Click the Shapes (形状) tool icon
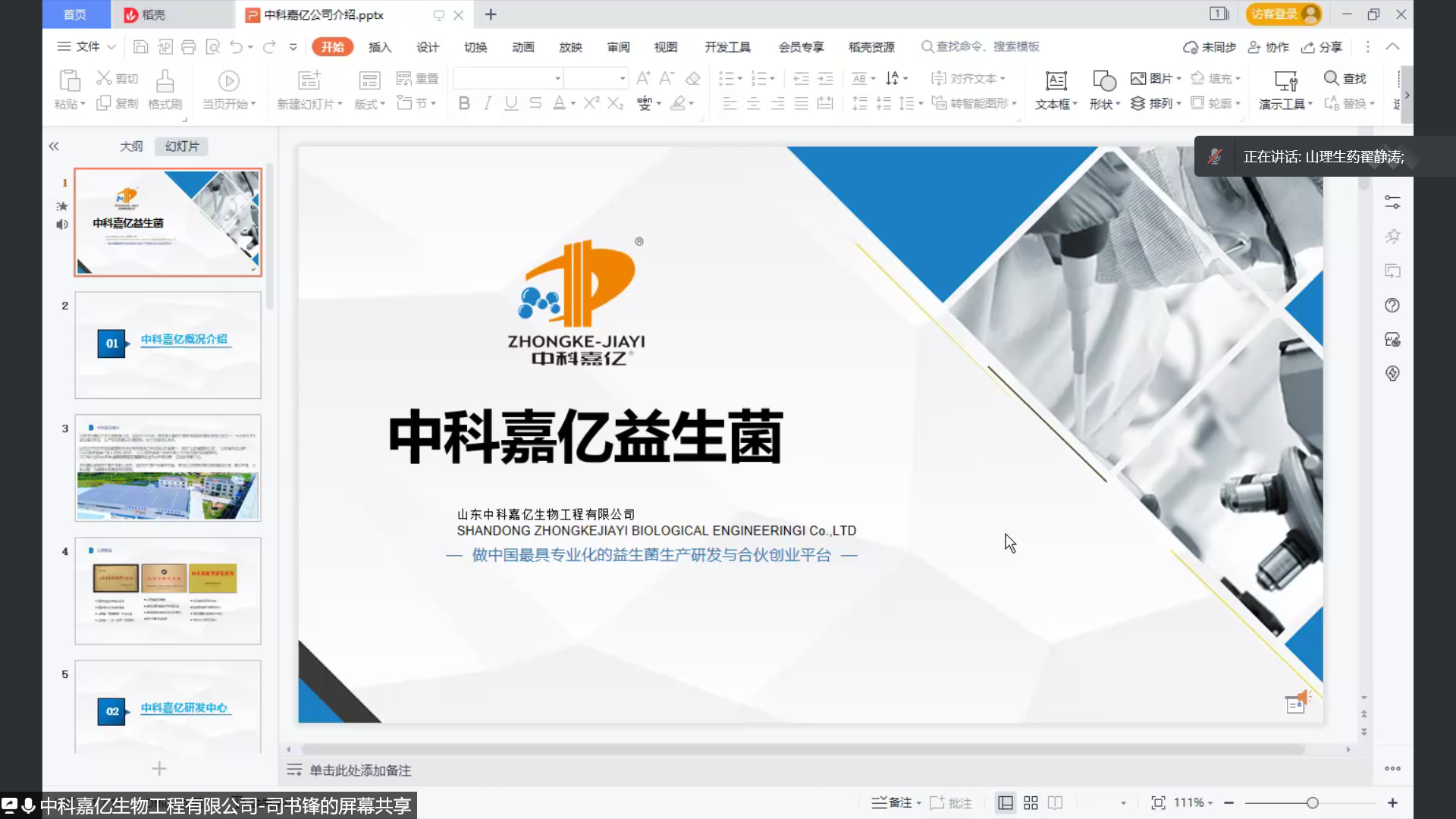Viewport: 1456px width, 819px height. 1103,81
